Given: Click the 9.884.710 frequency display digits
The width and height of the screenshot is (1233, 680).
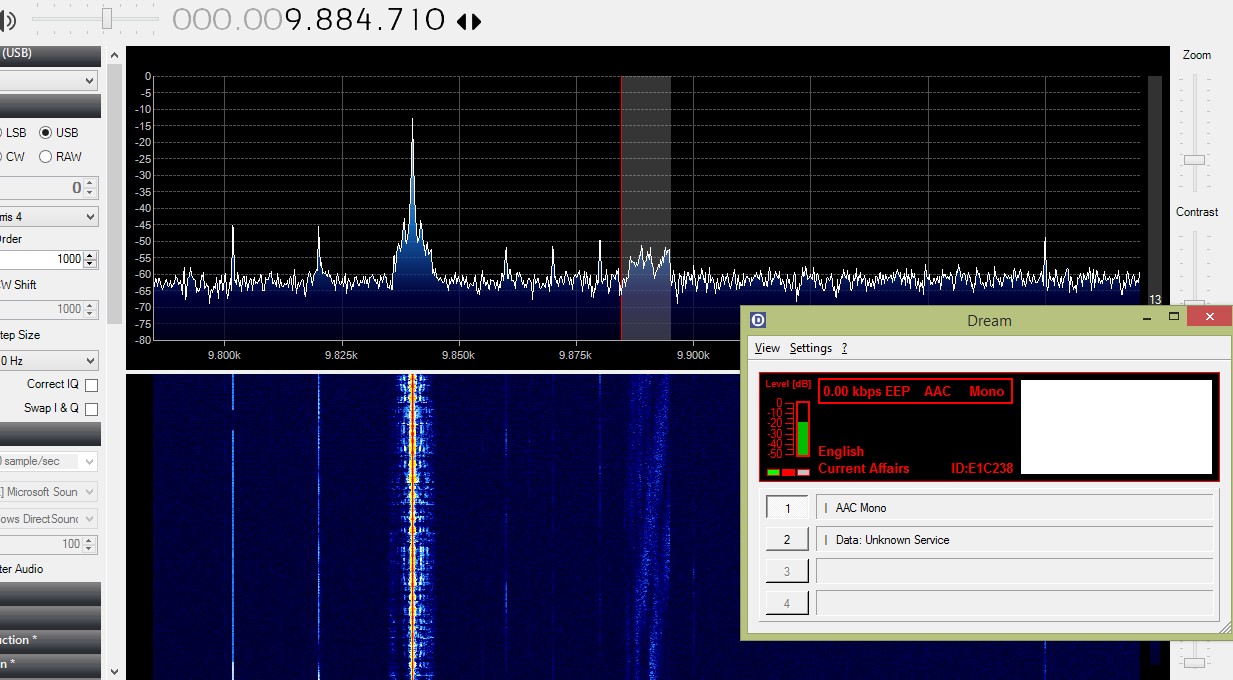Looking at the screenshot, I should (x=365, y=19).
